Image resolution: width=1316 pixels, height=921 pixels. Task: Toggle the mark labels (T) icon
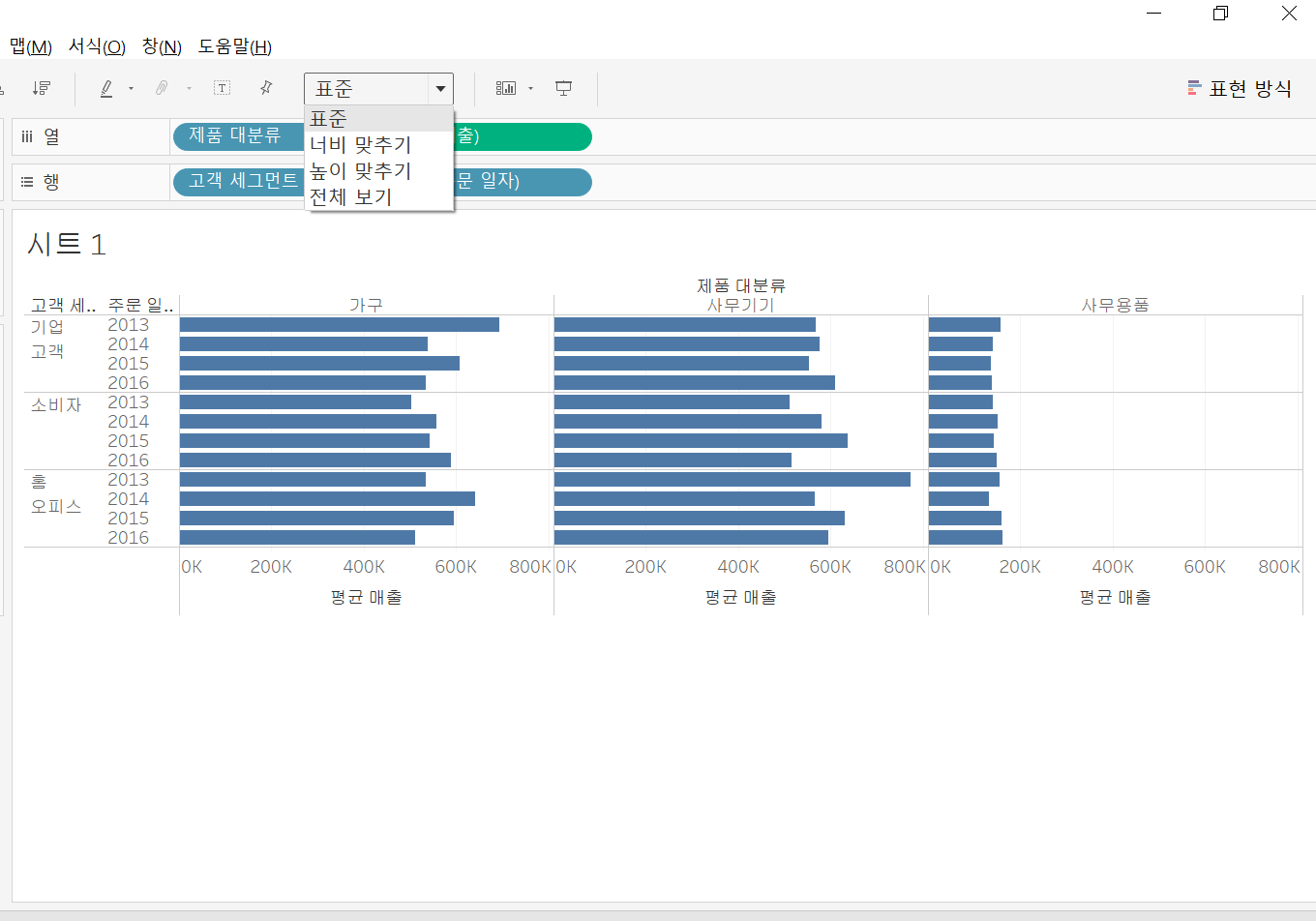[x=222, y=88]
